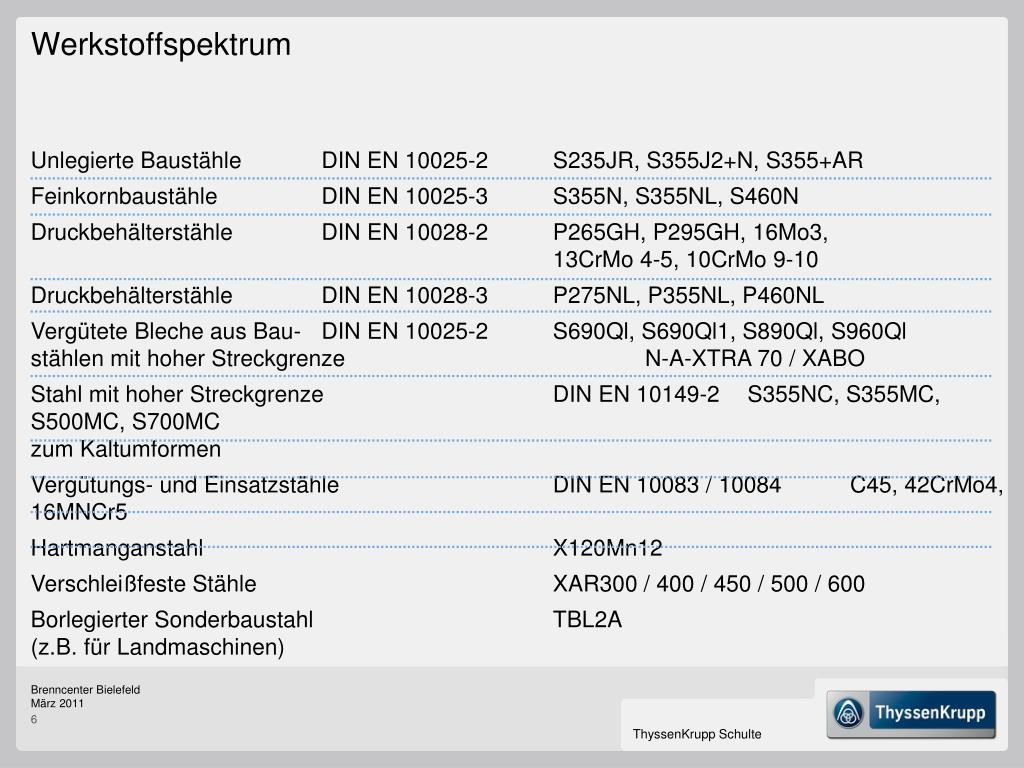Click 'S355NC, S355MC,' grades text
Screen dimensions: 1024x768
(844, 394)
